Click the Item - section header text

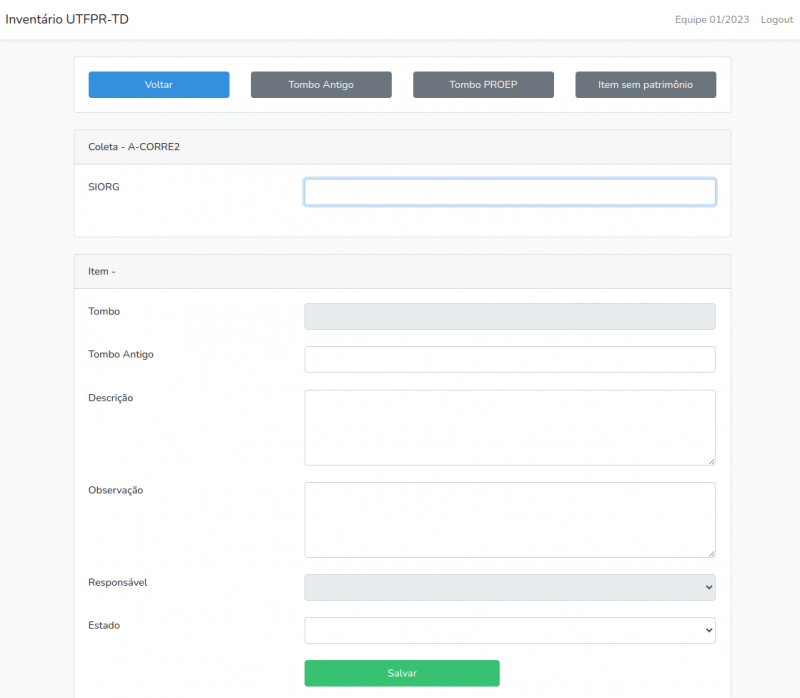[102, 271]
